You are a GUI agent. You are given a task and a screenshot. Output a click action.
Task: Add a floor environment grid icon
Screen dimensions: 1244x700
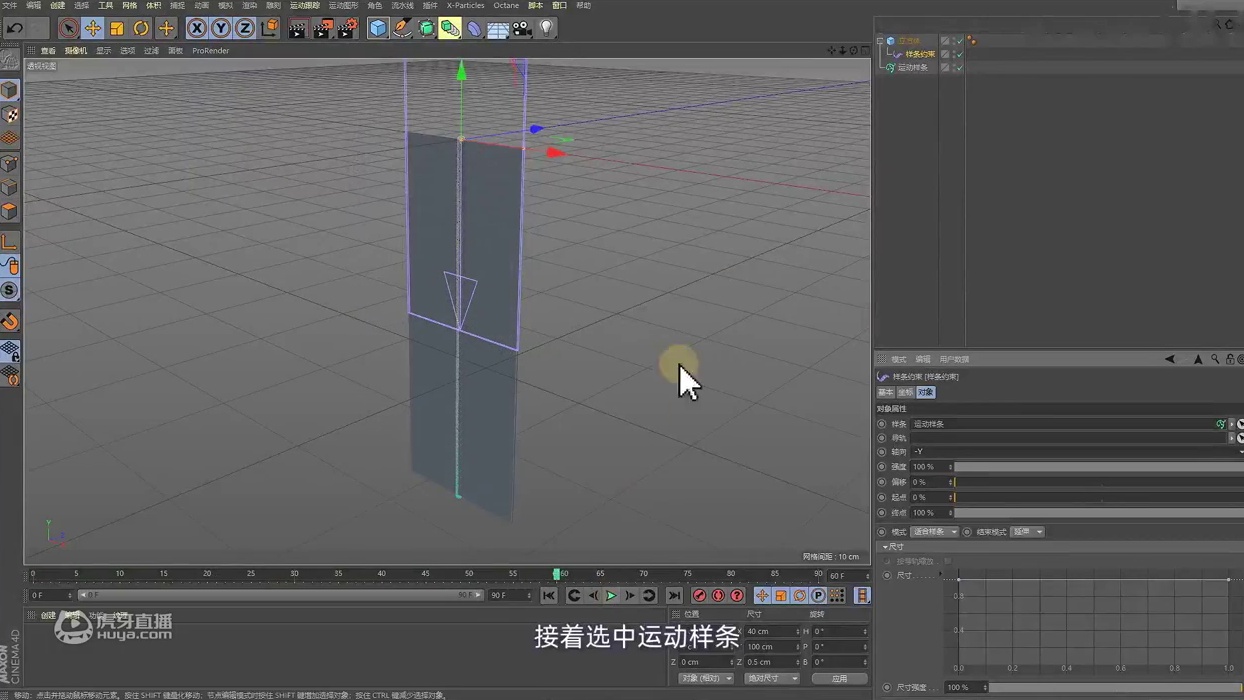498,28
